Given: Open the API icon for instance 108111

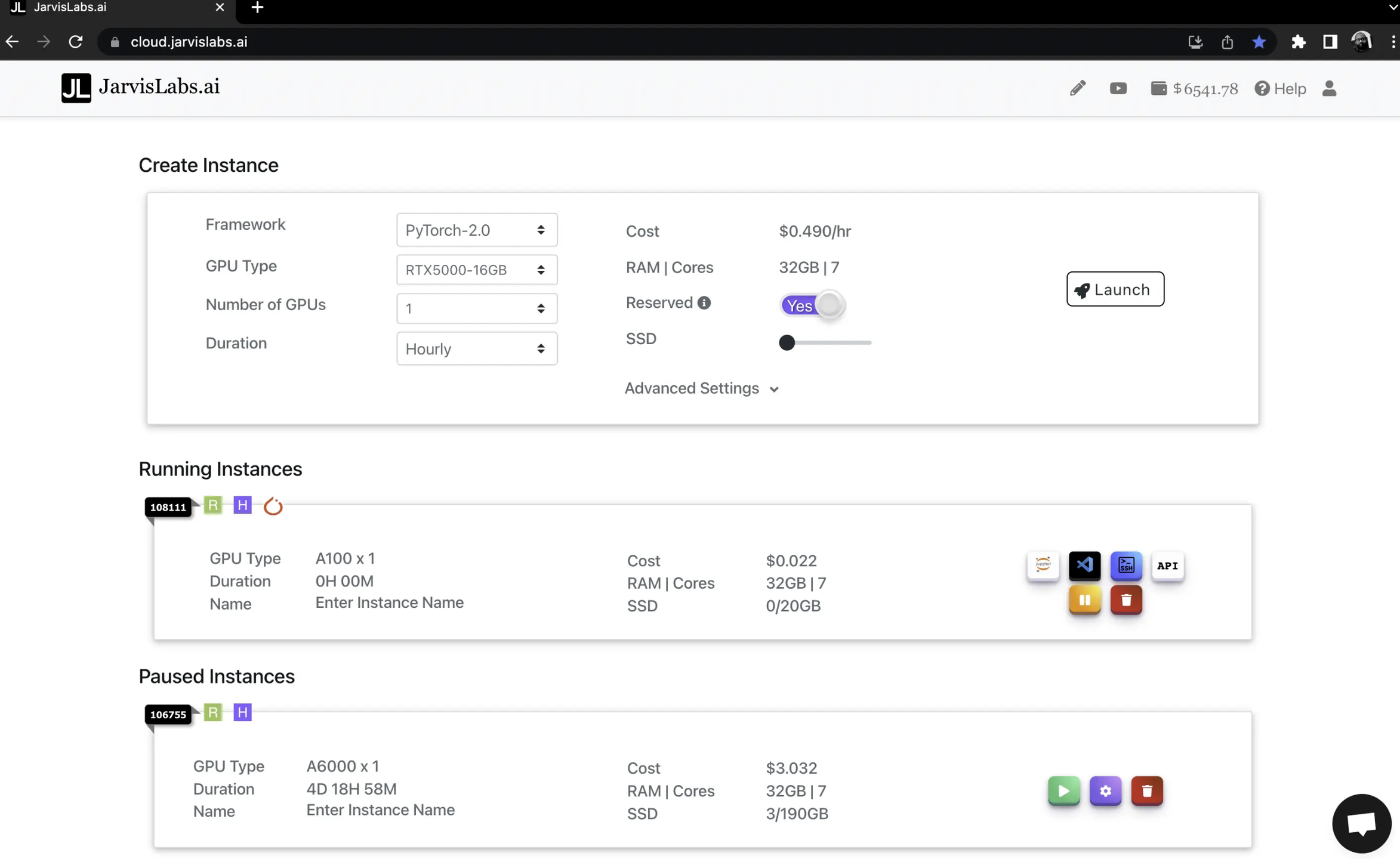Looking at the screenshot, I should 1167,565.
